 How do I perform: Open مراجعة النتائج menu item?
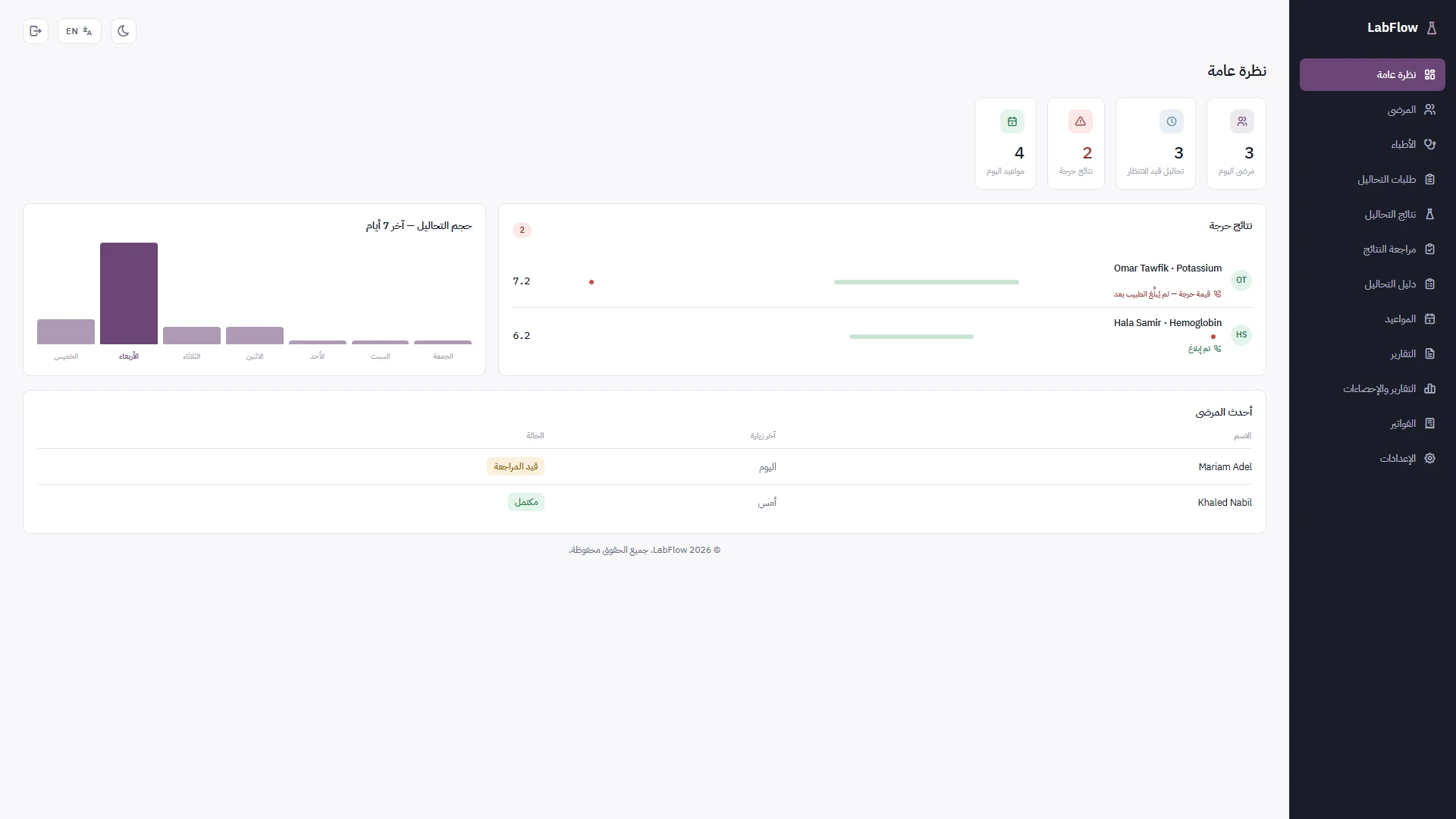tap(1373, 249)
